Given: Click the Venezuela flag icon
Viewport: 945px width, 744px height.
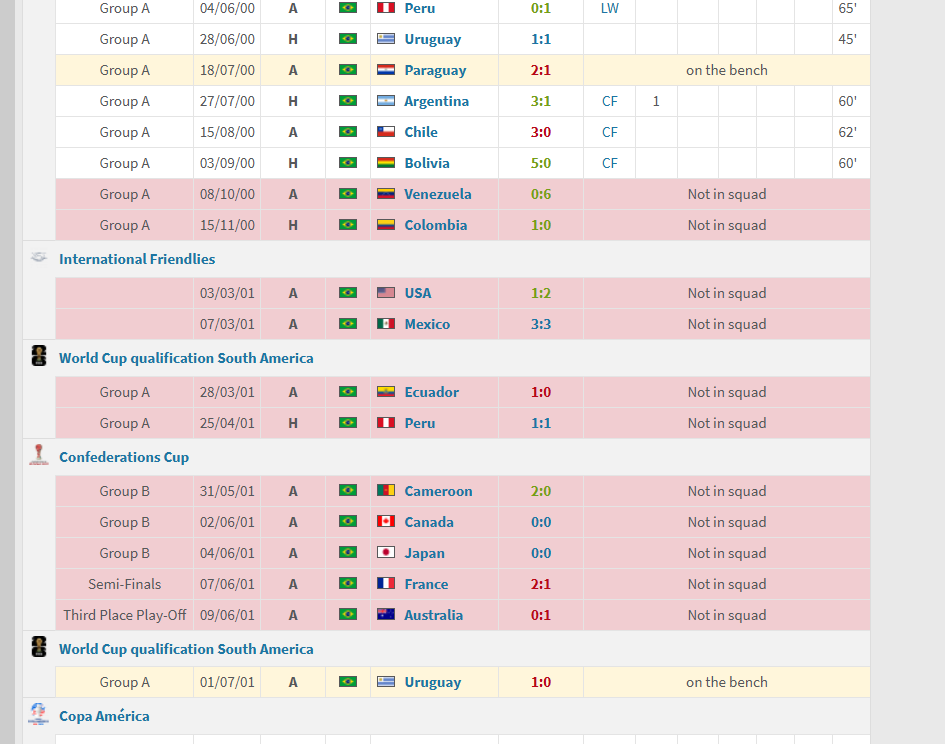Looking at the screenshot, I should click(386, 194).
